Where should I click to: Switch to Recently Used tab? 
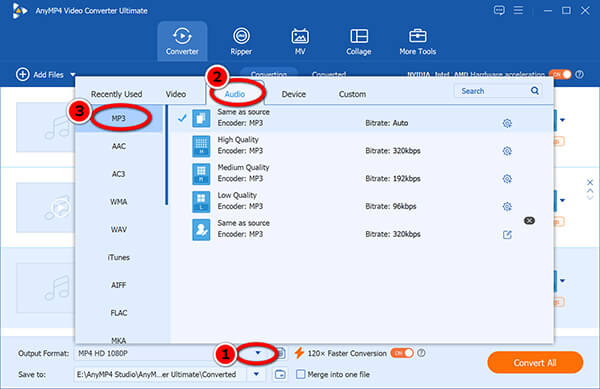click(116, 94)
